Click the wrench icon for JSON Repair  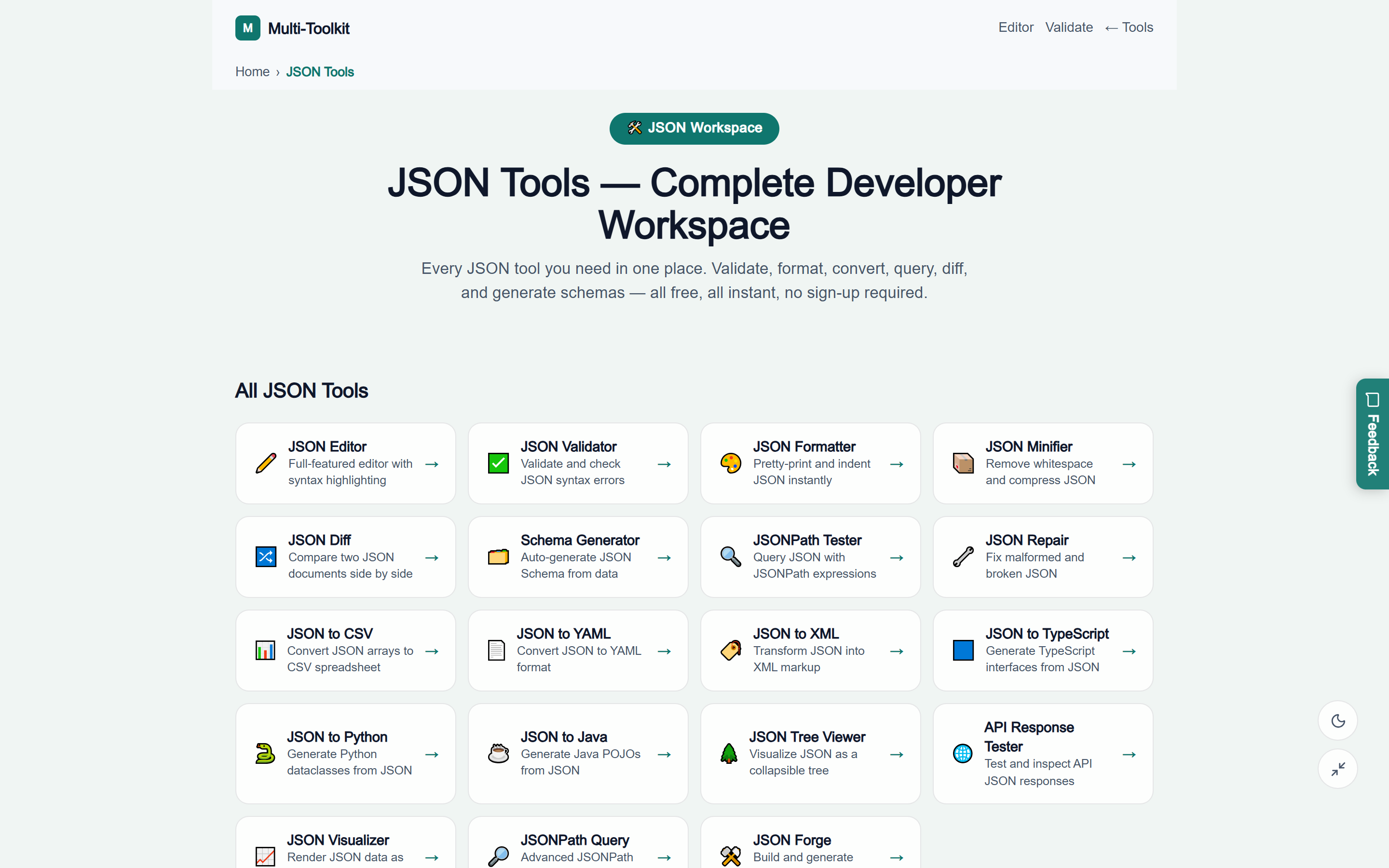963,557
